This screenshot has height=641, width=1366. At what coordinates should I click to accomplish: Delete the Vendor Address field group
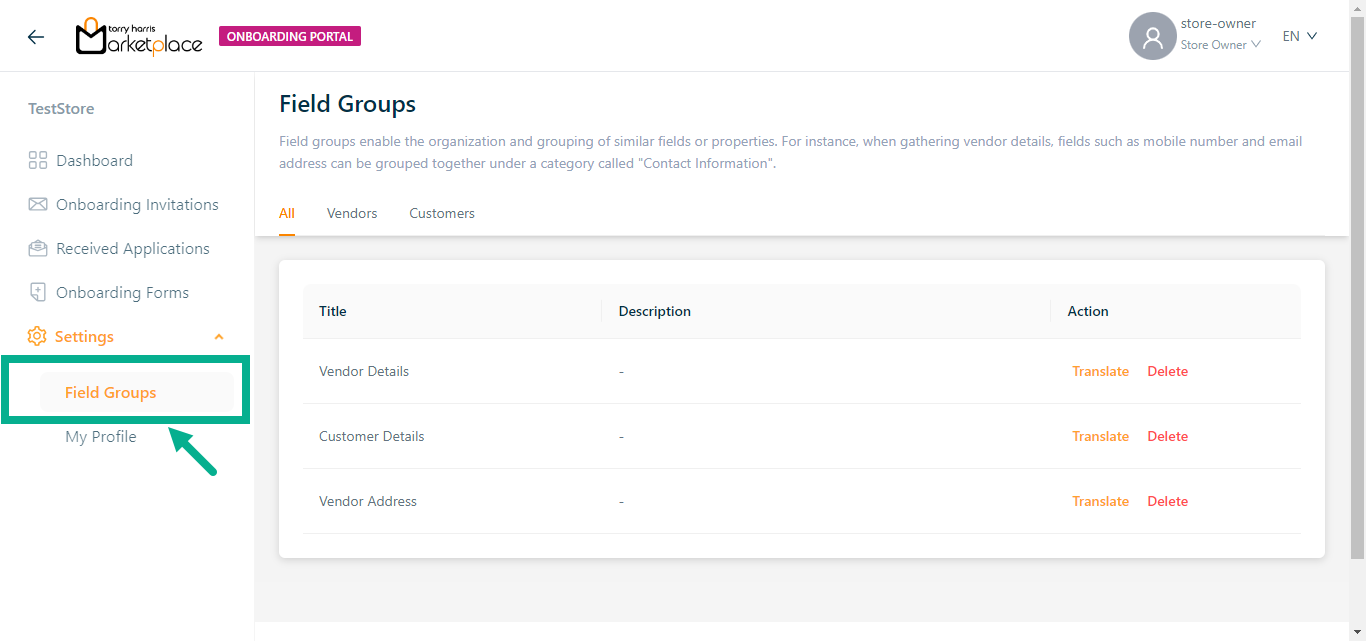[1167, 501]
